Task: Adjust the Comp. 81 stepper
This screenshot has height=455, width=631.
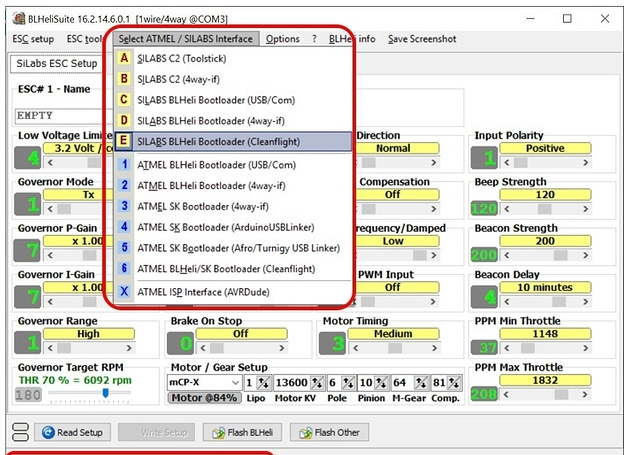Action: click(454, 383)
